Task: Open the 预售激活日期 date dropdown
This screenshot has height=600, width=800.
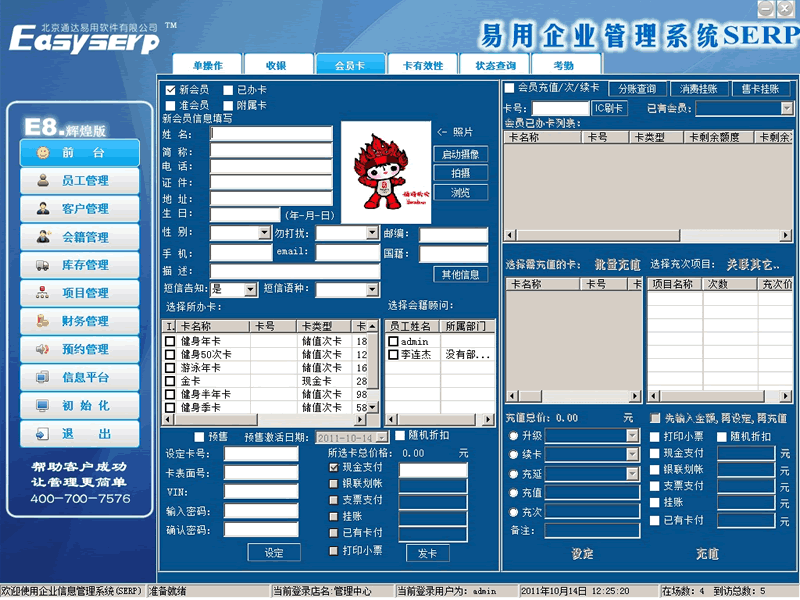Action: click(382, 438)
